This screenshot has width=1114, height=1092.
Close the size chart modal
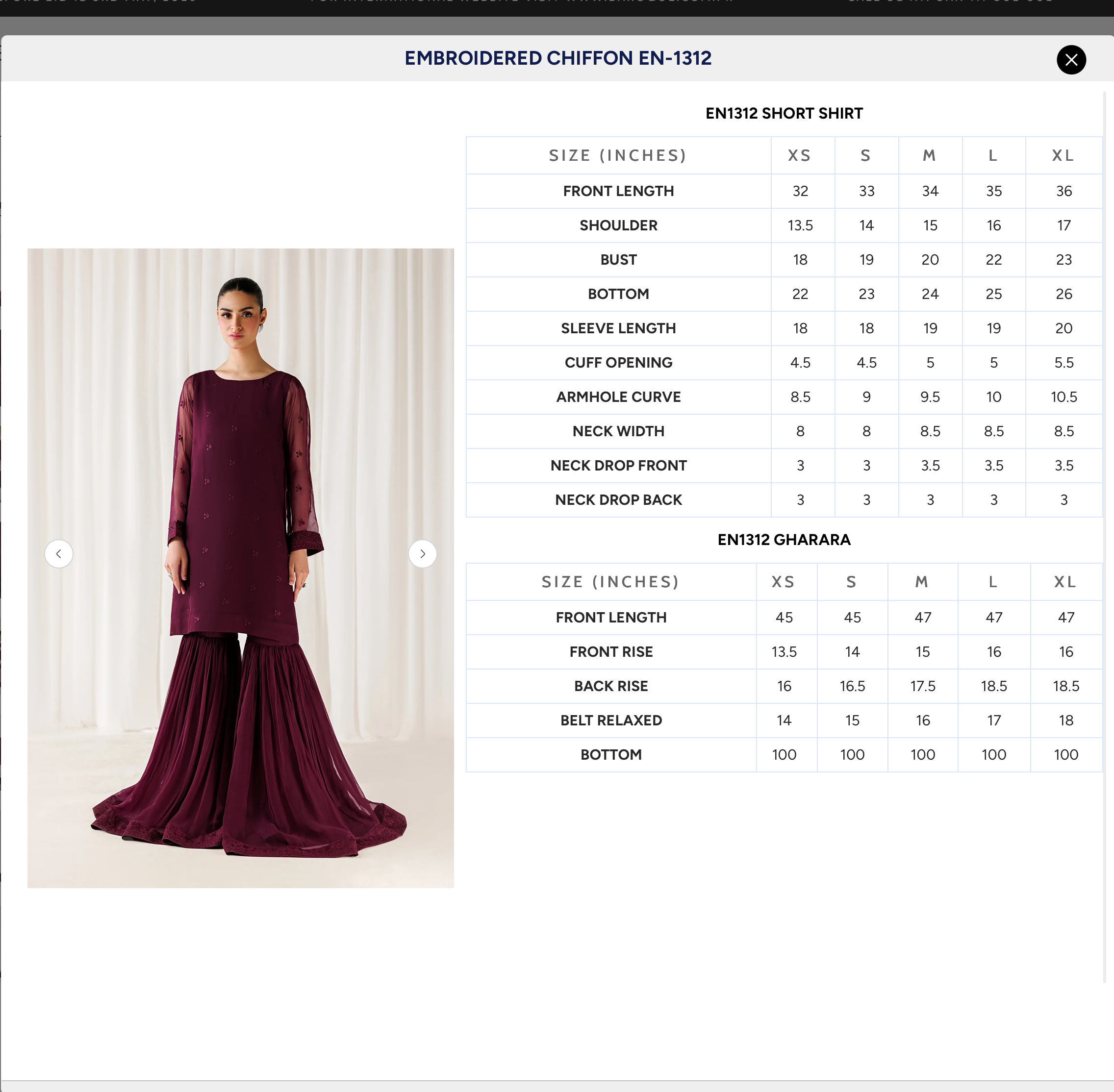(1071, 60)
